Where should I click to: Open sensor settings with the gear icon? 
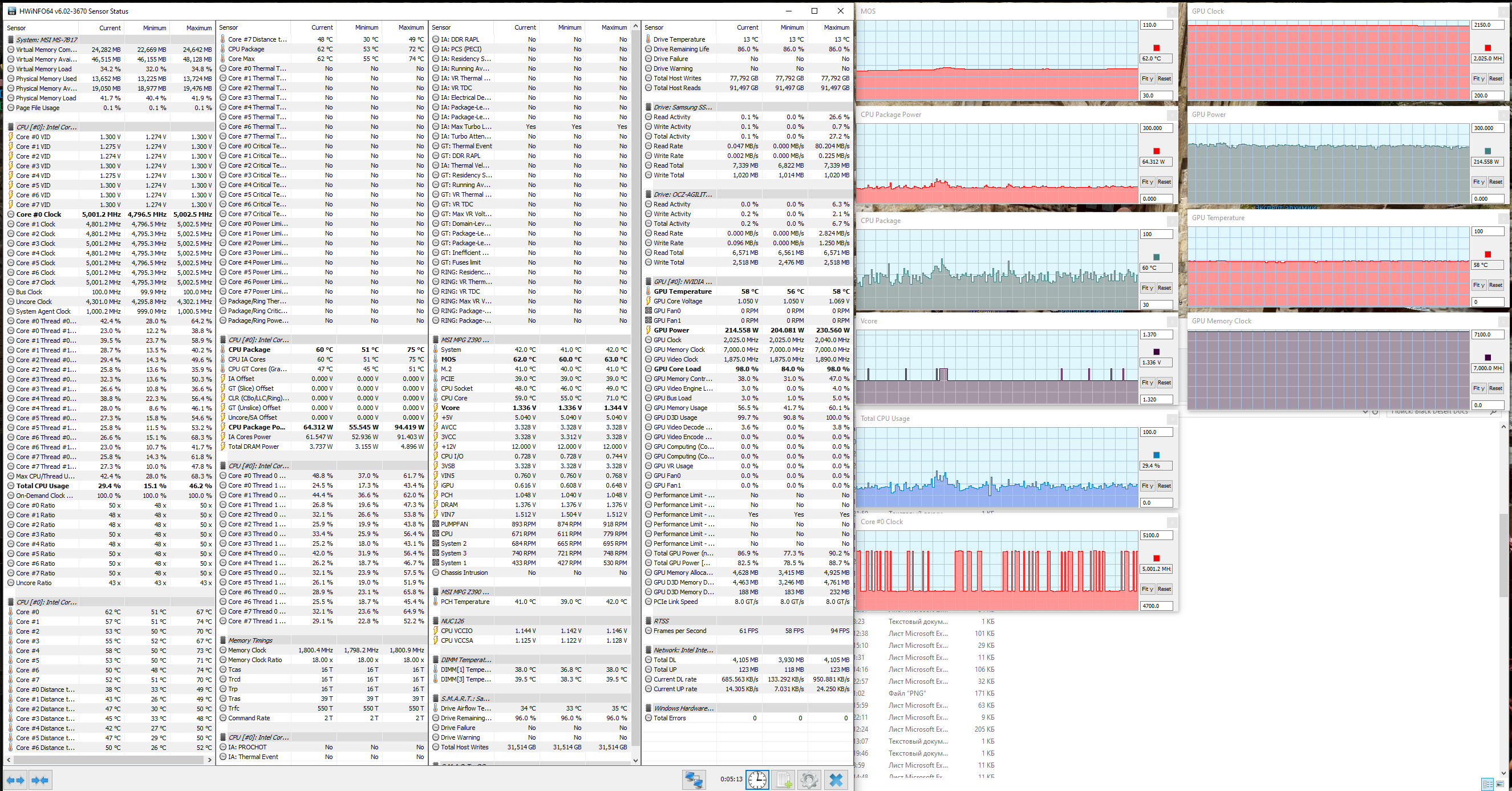pyautogui.click(x=809, y=780)
